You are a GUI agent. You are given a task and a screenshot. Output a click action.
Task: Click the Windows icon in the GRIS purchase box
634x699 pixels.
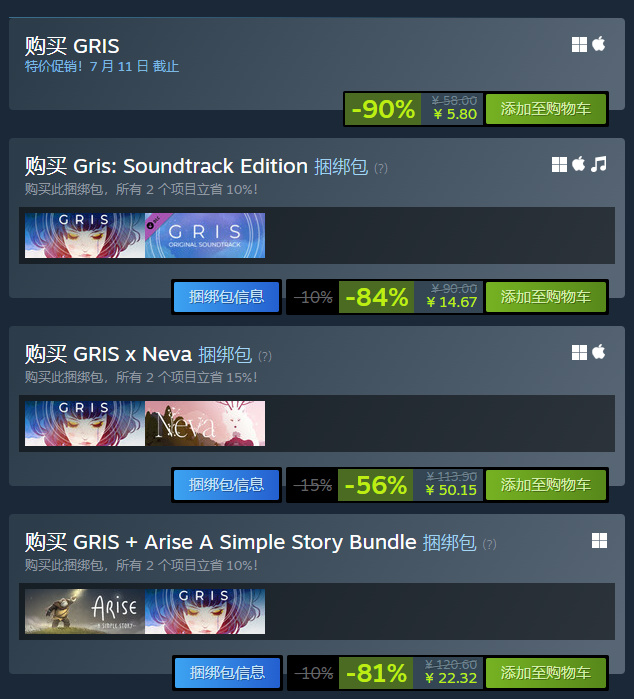pos(579,45)
